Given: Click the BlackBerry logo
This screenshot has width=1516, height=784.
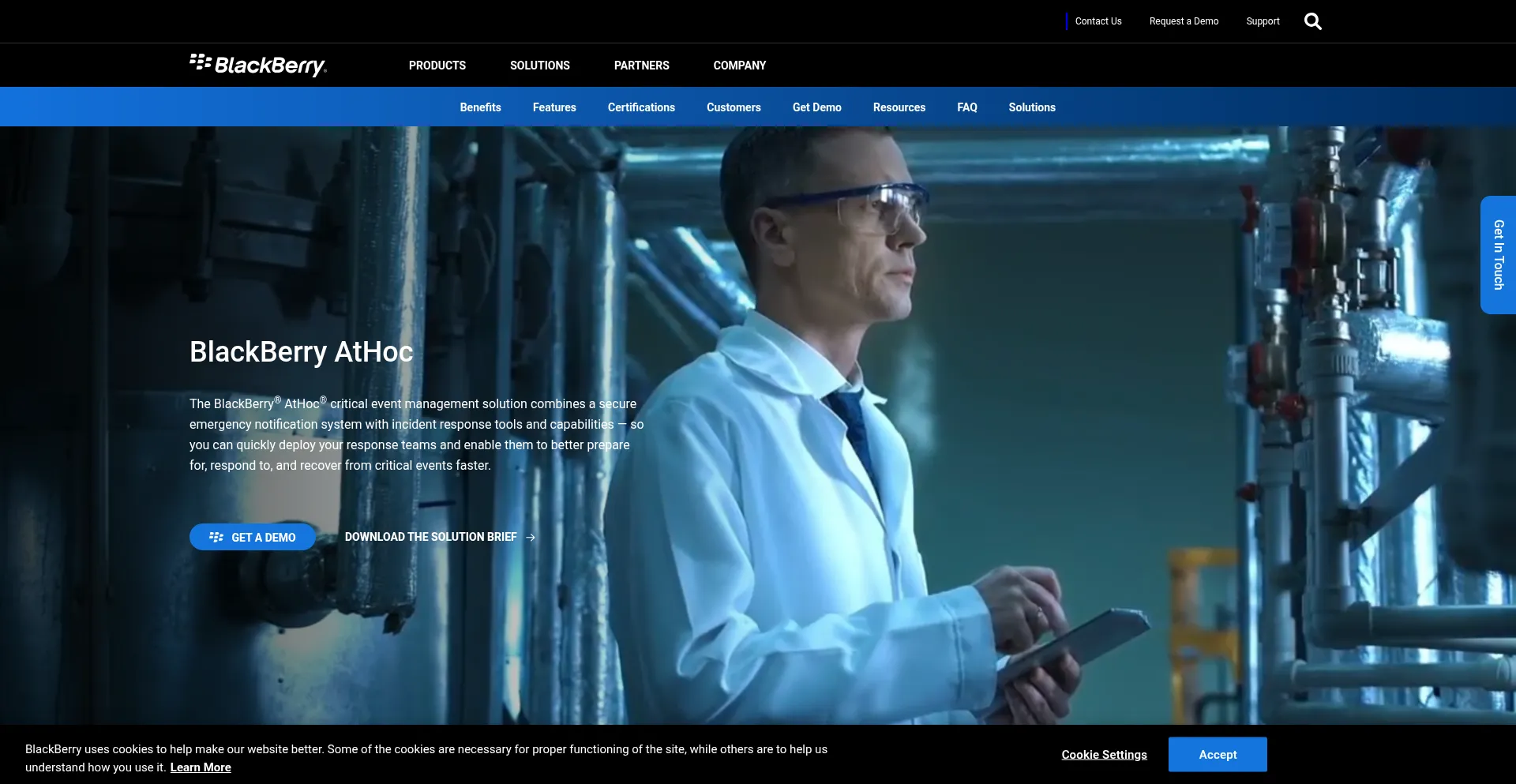Looking at the screenshot, I should click(258, 65).
